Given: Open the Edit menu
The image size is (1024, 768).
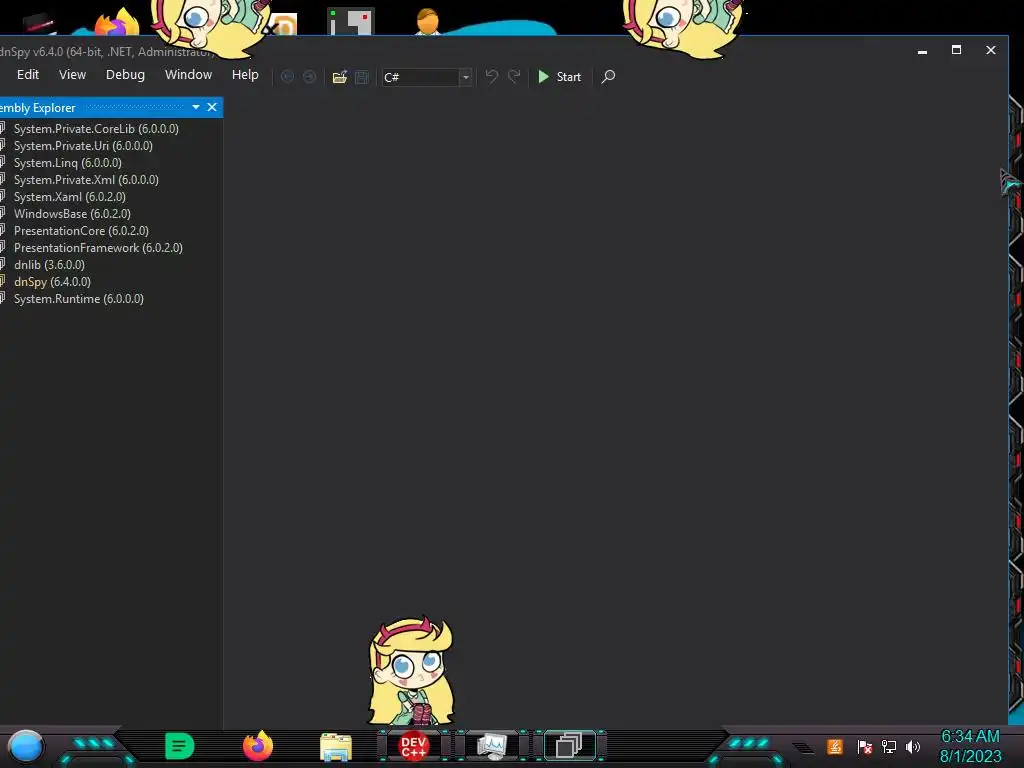Looking at the screenshot, I should 27,75.
